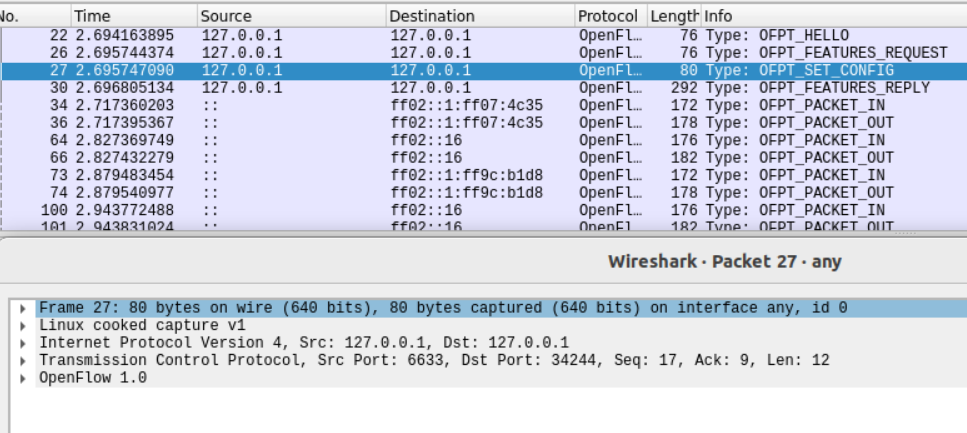Expand the Linux cooked capture v1 section
The height and width of the screenshot is (433, 967).
click(x=24, y=326)
